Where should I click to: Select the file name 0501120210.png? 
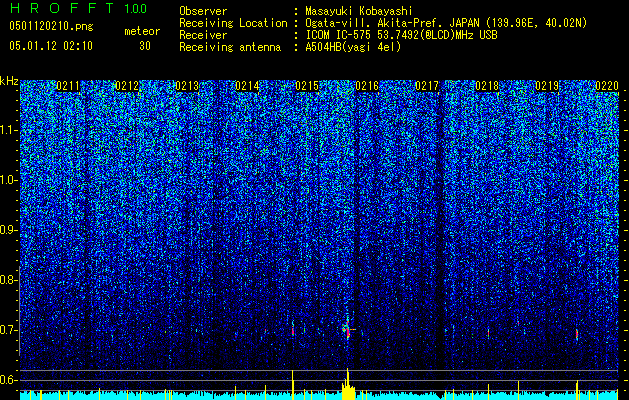[51, 26]
